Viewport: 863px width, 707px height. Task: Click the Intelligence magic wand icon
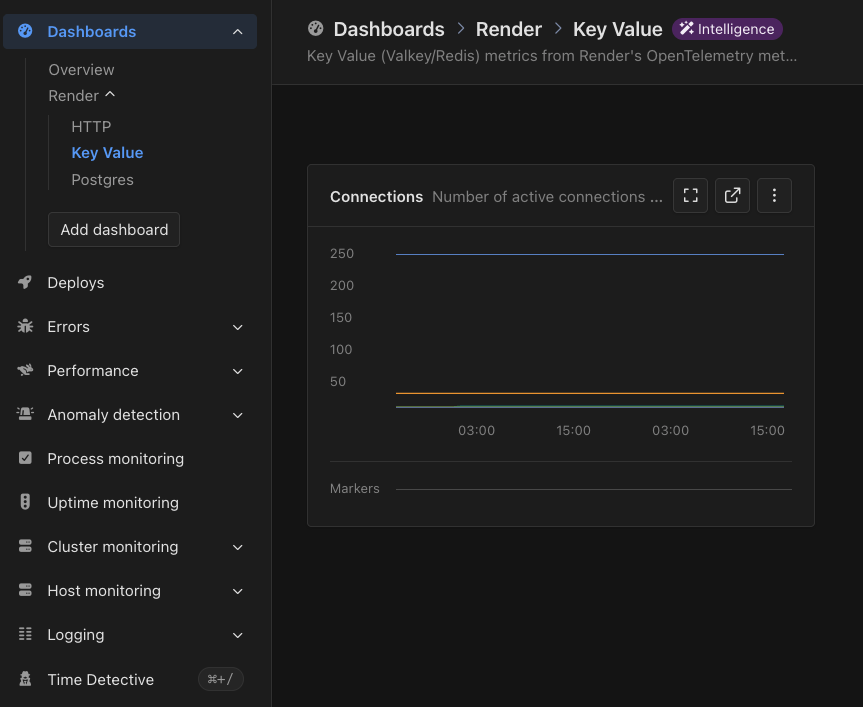(686, 29)
